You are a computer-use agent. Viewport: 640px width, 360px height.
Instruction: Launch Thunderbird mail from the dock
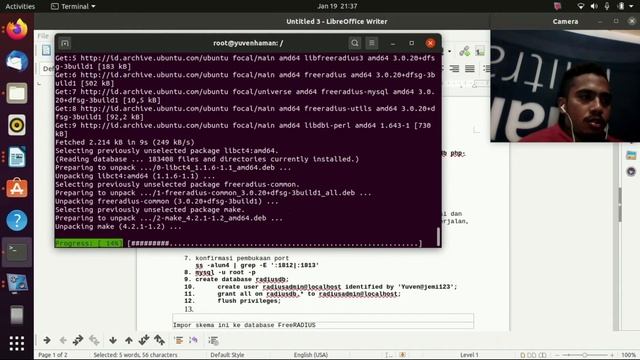17,61
